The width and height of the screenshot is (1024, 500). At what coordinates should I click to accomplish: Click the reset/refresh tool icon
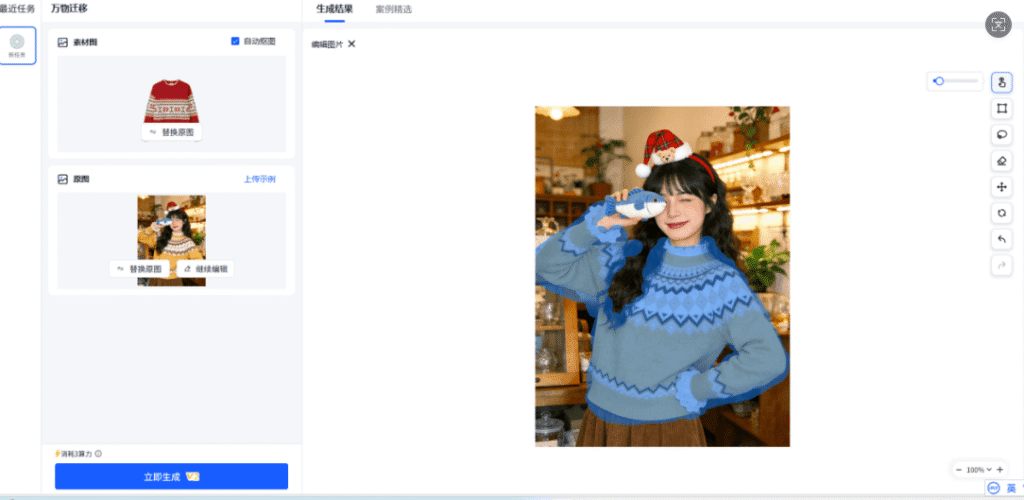[x=1001, y=213]
